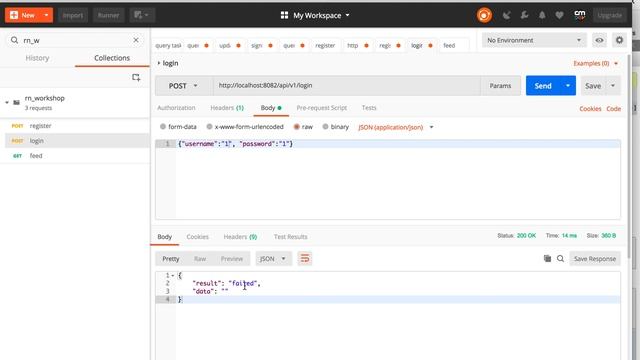Open the Examples (0) dropdown
This screenshot has height=360, width=640.
(x=596, y=63)
